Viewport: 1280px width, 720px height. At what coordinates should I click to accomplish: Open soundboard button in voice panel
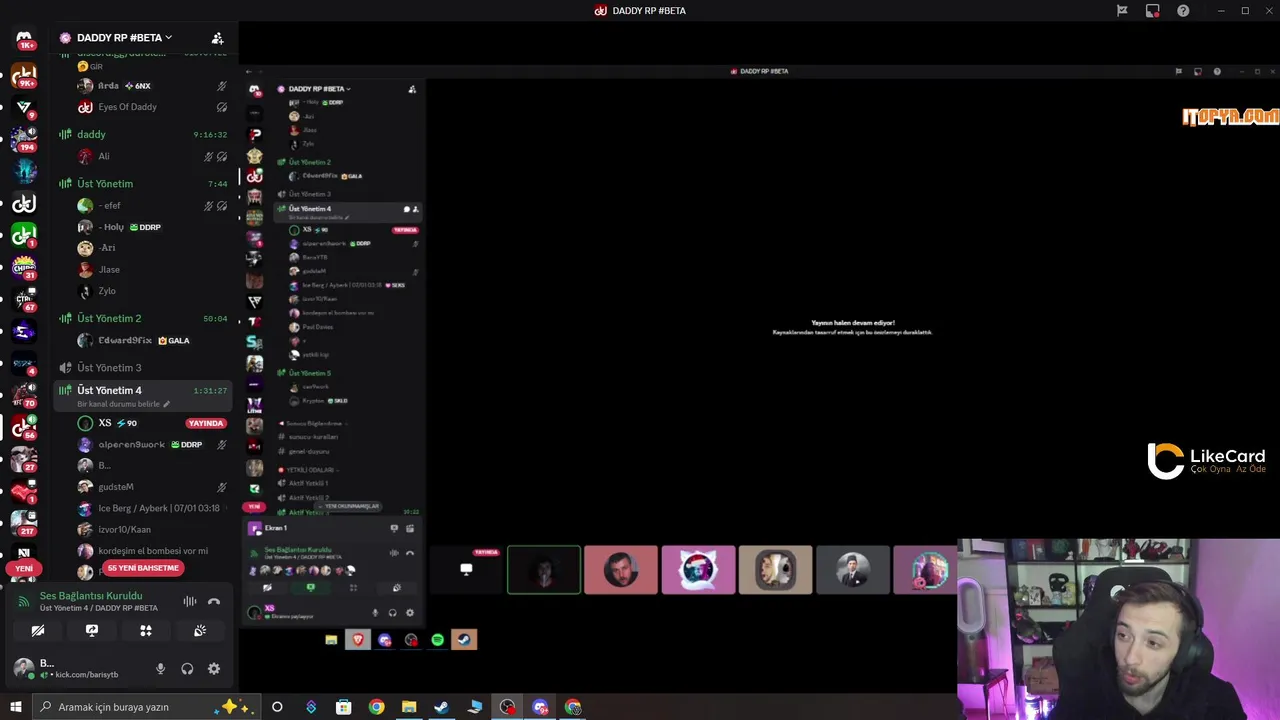coord(200,630)
